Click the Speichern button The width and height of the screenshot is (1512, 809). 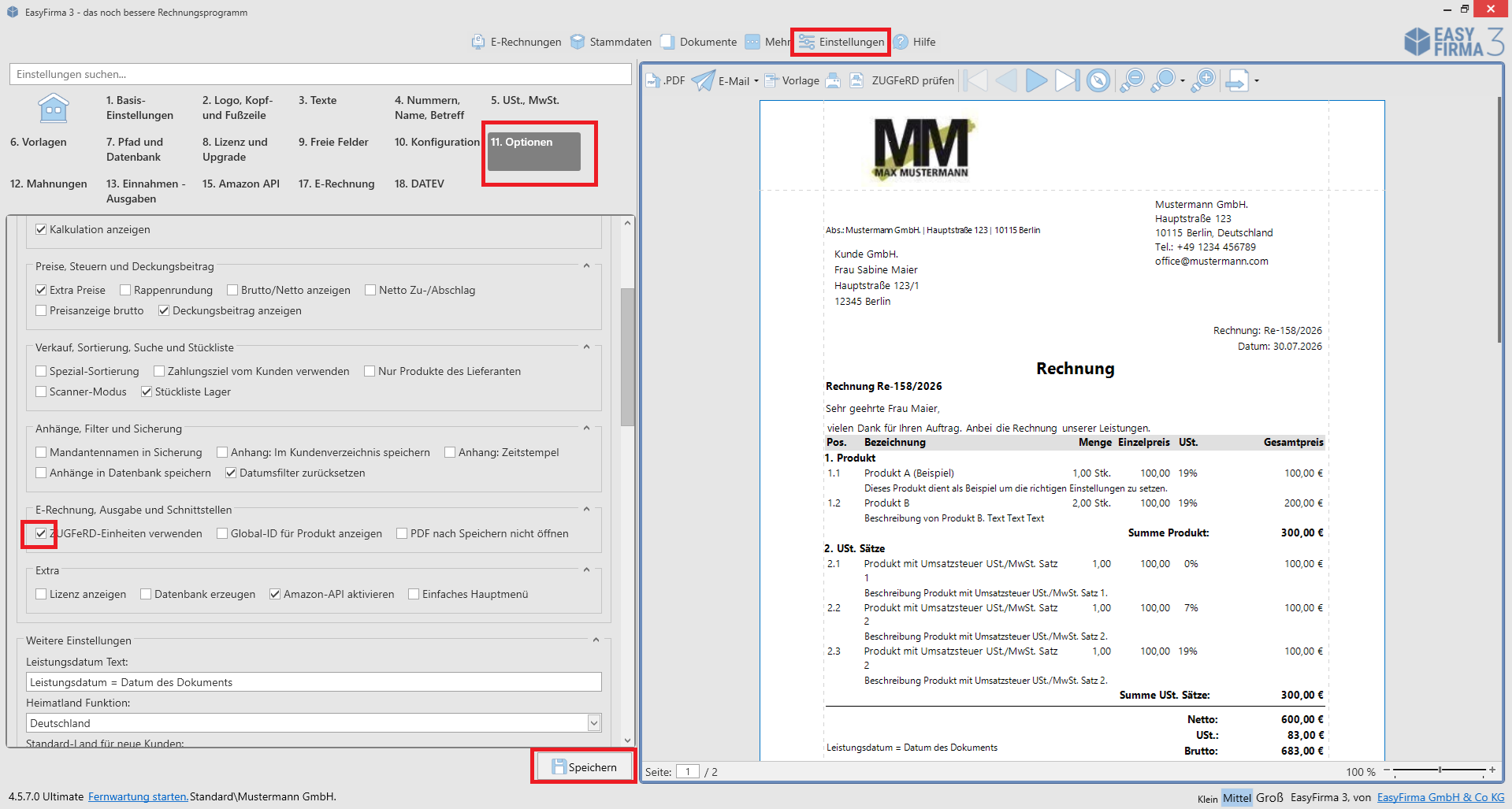coord(584,766)
